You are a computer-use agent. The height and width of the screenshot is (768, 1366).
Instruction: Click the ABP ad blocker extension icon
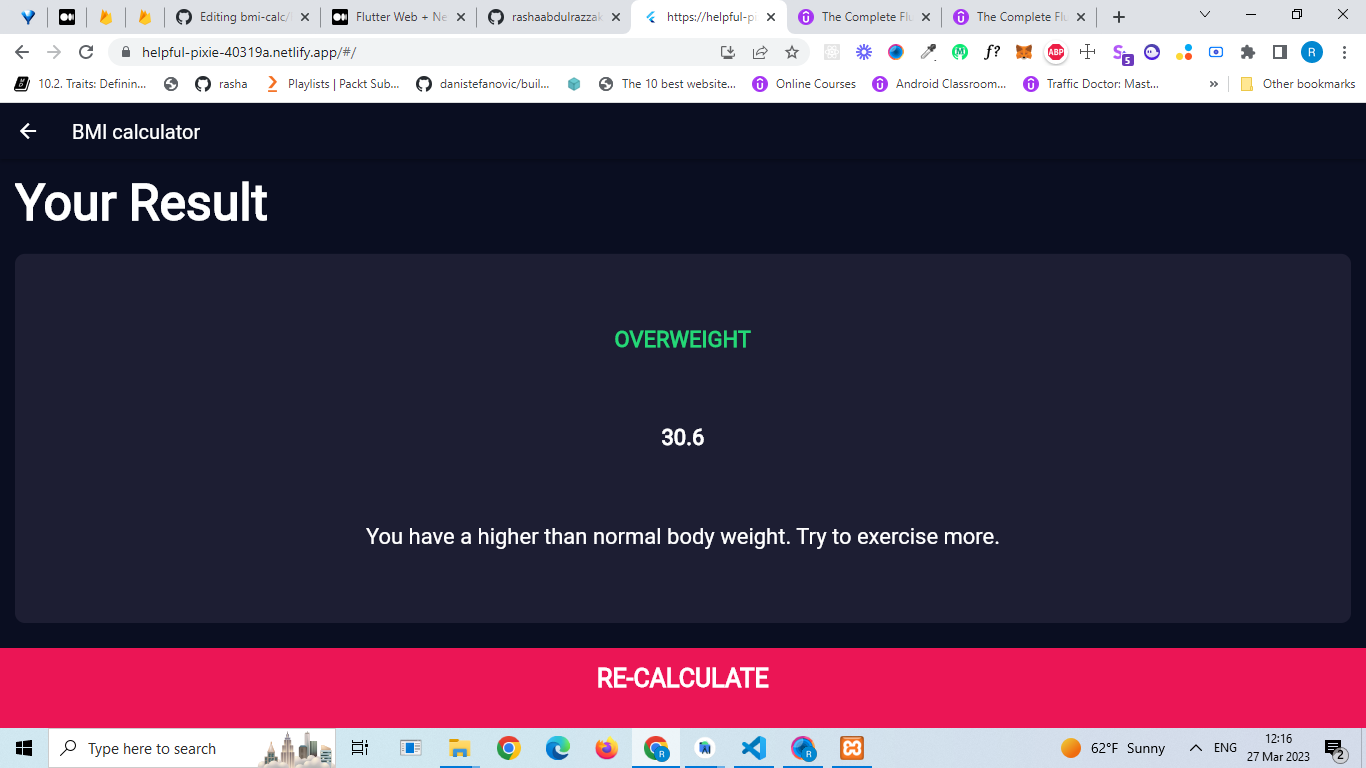(x=1055, y=52)
